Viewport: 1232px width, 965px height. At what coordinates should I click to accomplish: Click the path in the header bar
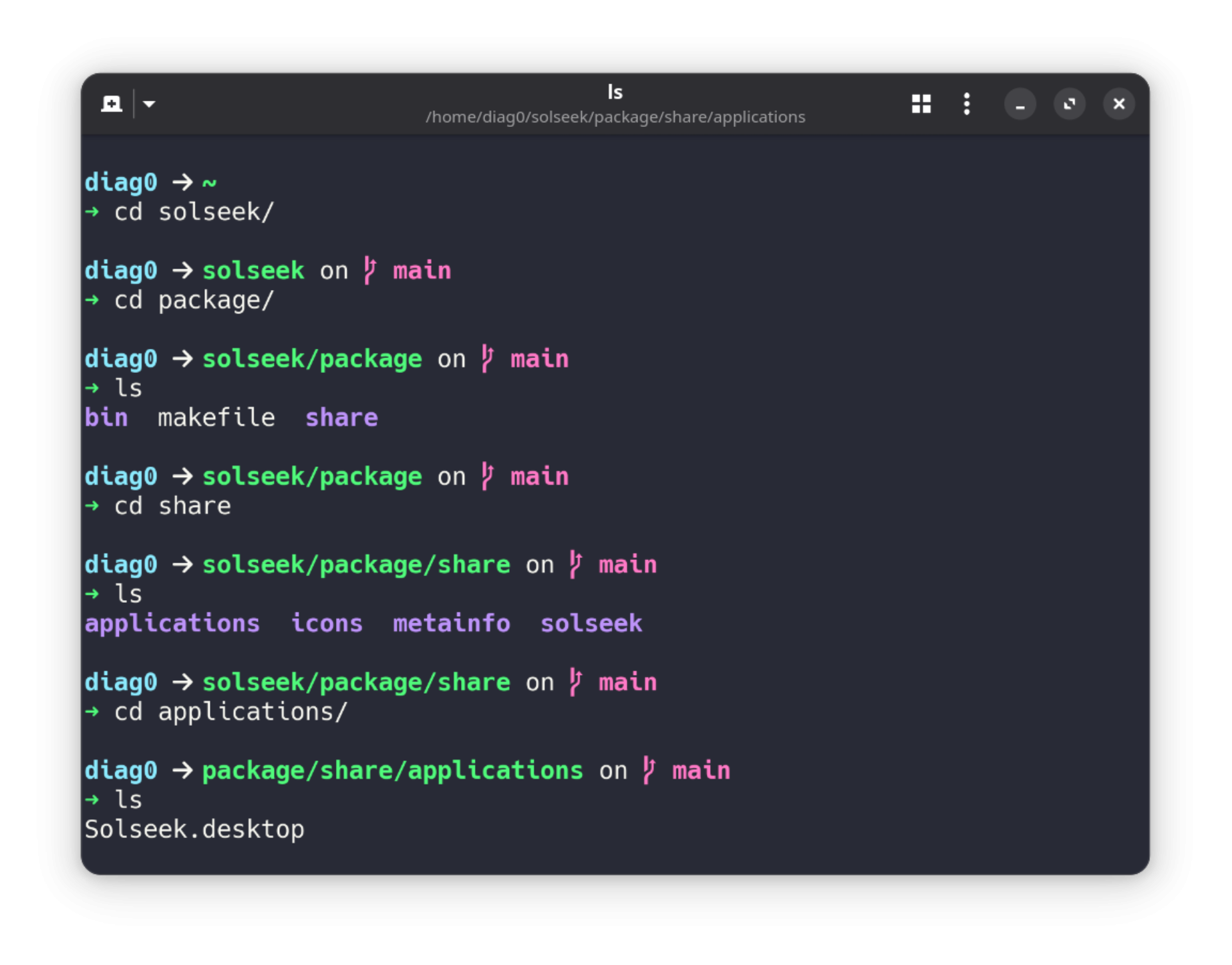[615, 116]
